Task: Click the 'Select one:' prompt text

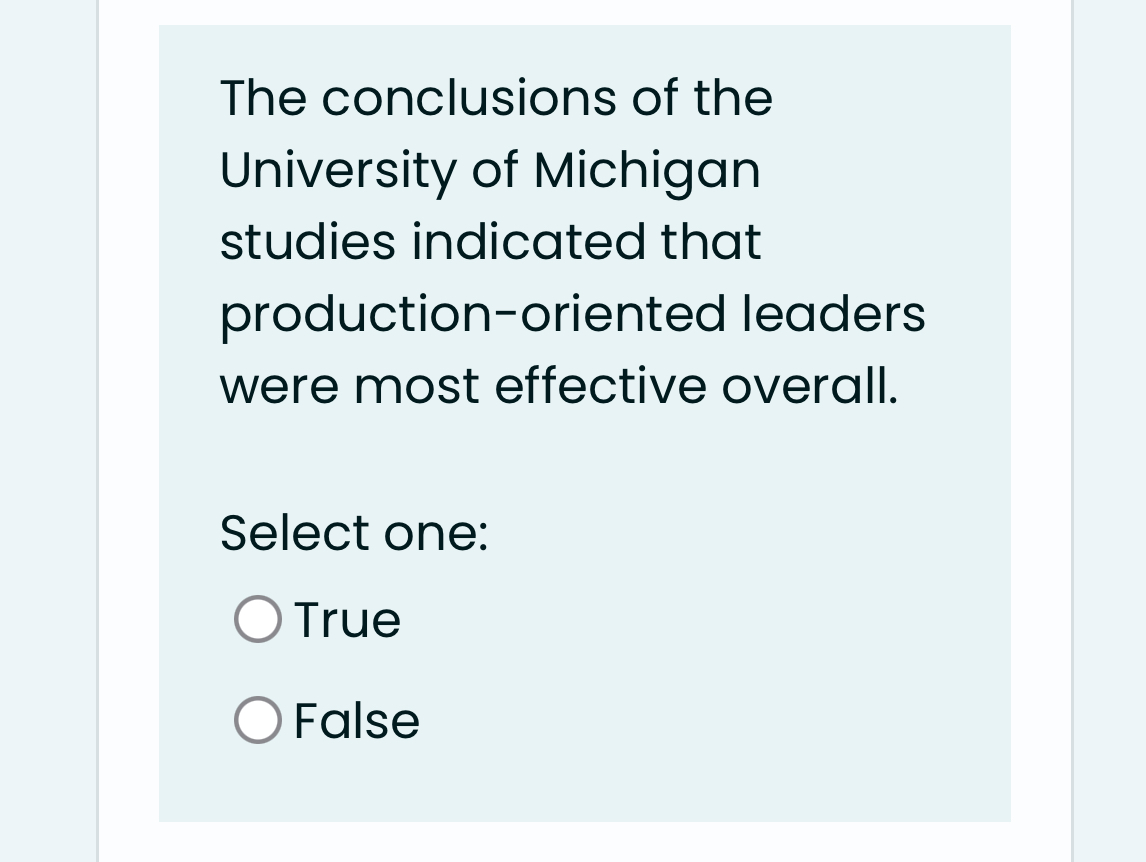Action: (354, 532)
